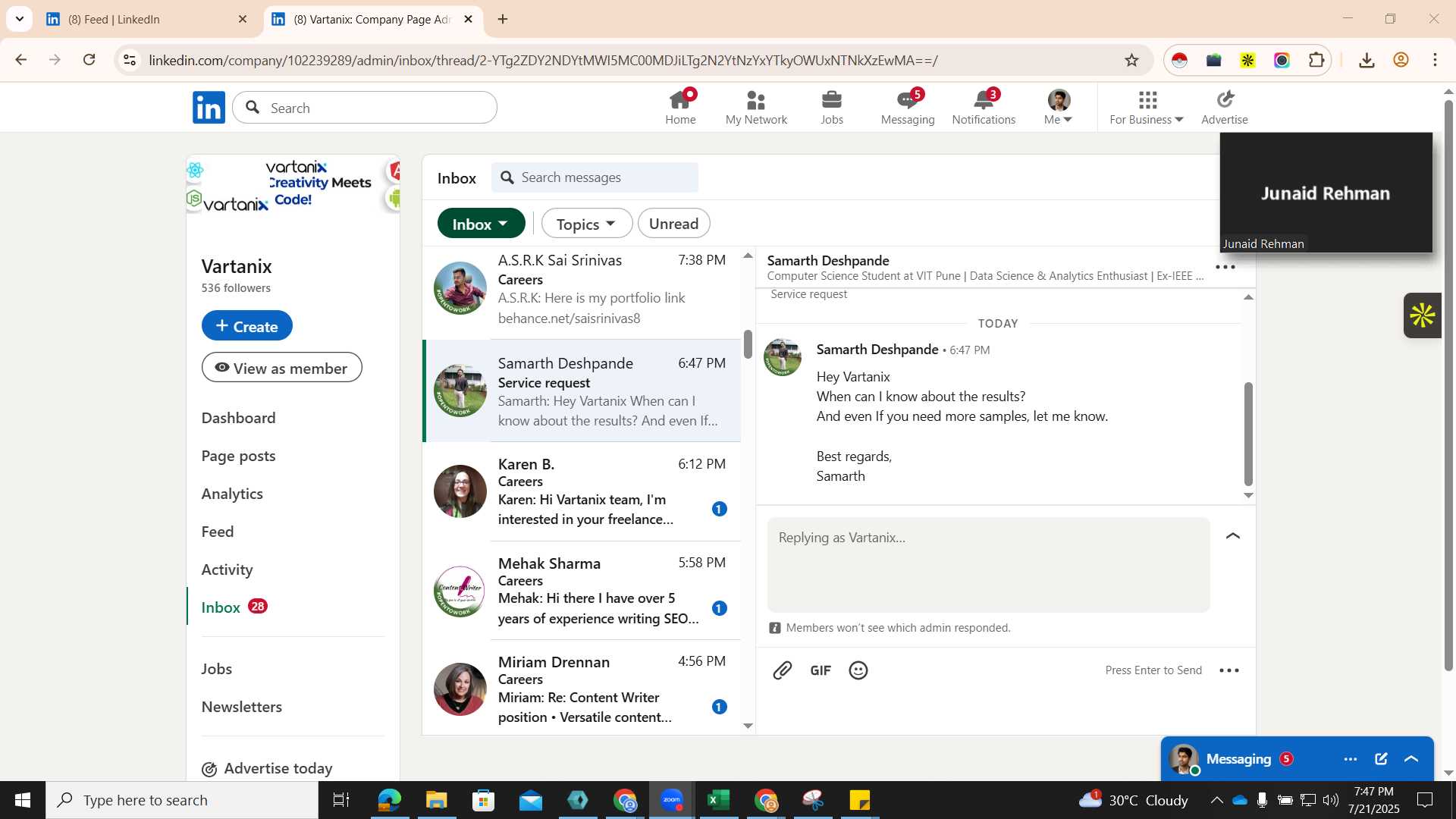
Task: Open Inbox with 28 unread in sidebar
Action: [234, 607]
